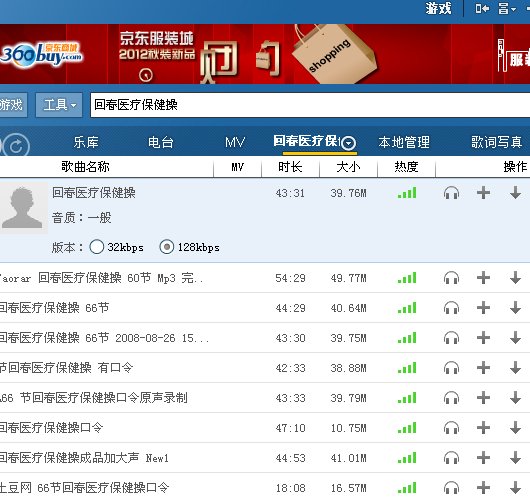
Task: Open title bar menu dropdown
Action: [x=506, y=8]
